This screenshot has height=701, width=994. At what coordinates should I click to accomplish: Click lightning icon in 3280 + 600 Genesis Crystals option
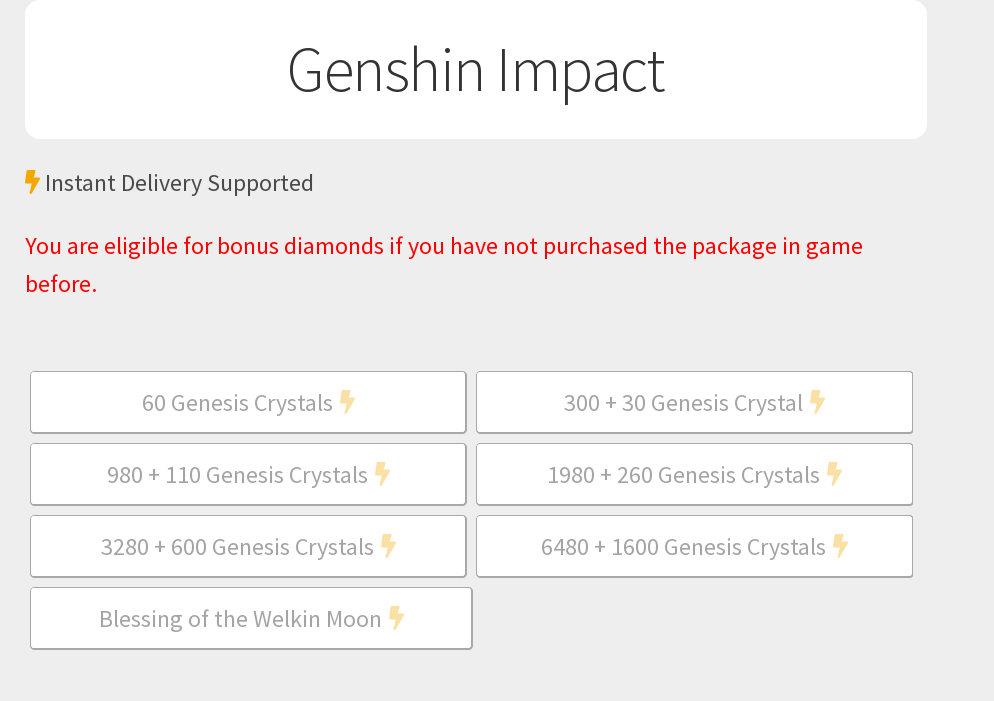(388, 546)
